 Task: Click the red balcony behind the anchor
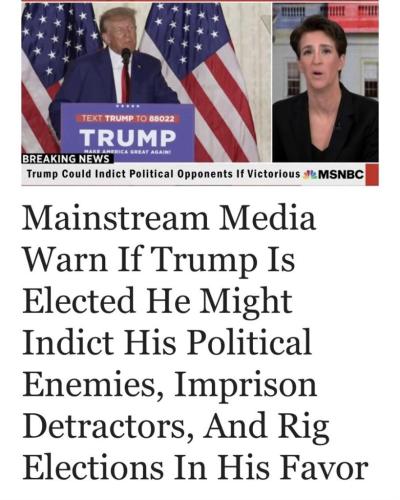pyautogui.click(x=353, y=16)
